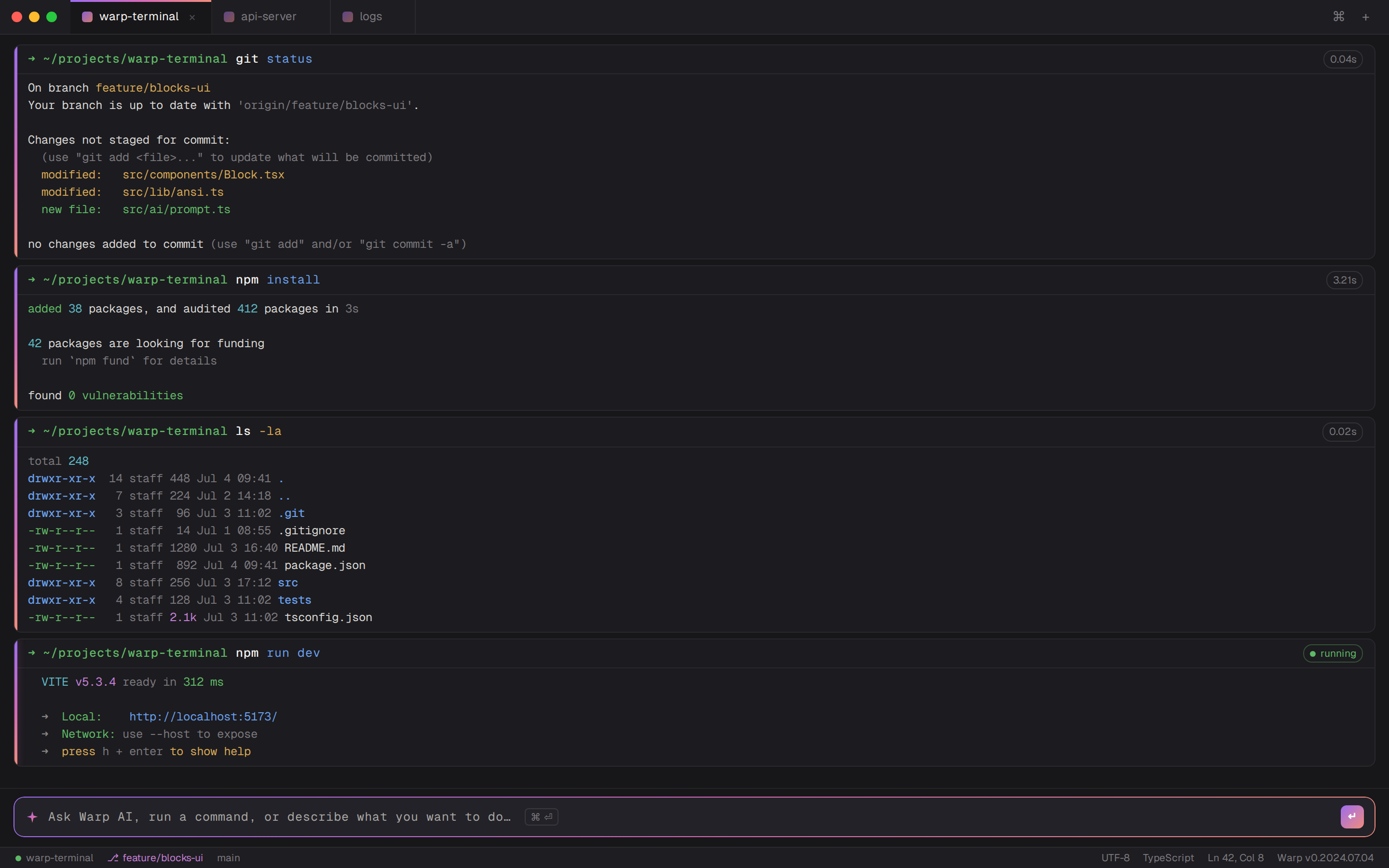The image size is (1389, 868).
Task: Click Ln 42, Col 8 indicator
Action: (x=1235, y=858)
